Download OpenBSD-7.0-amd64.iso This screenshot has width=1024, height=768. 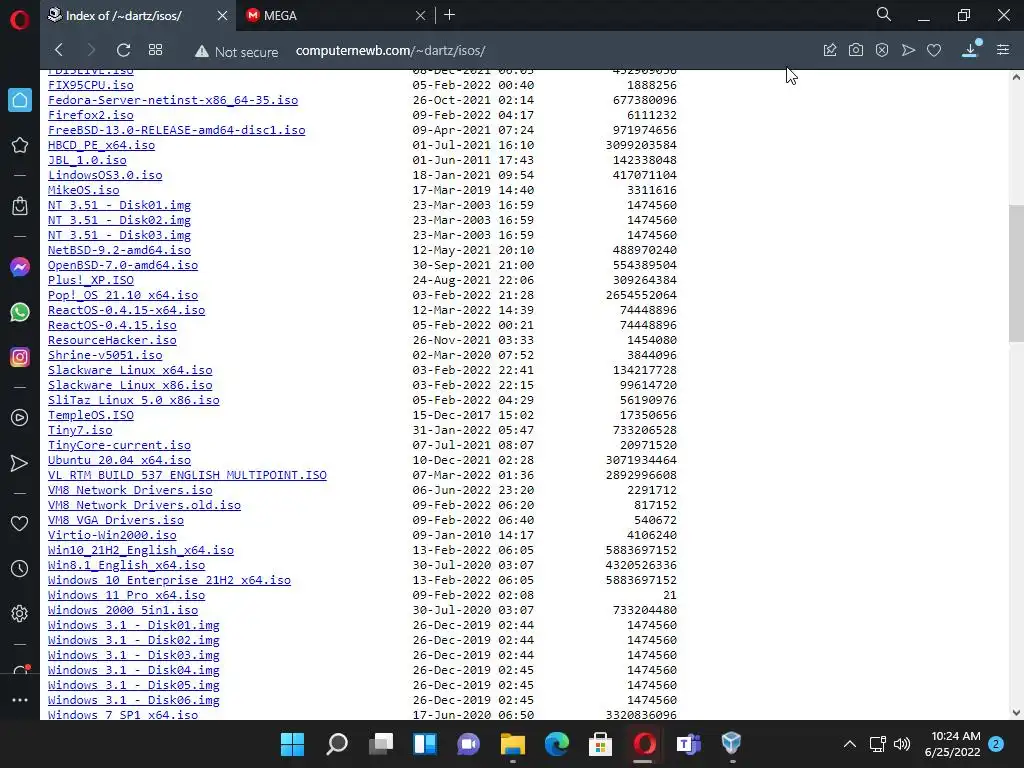123,265
